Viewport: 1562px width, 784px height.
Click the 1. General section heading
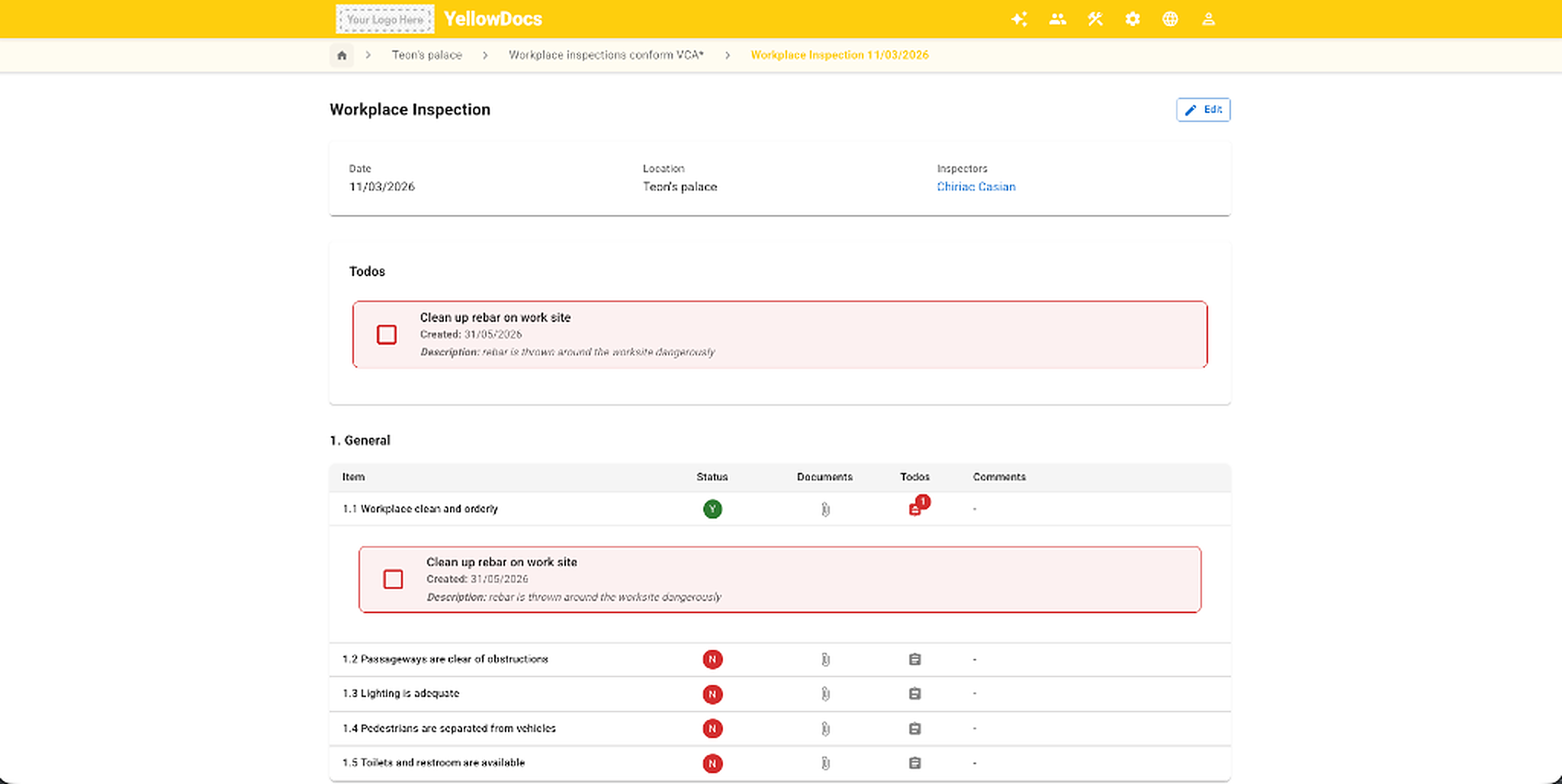[x=360, y=441]
